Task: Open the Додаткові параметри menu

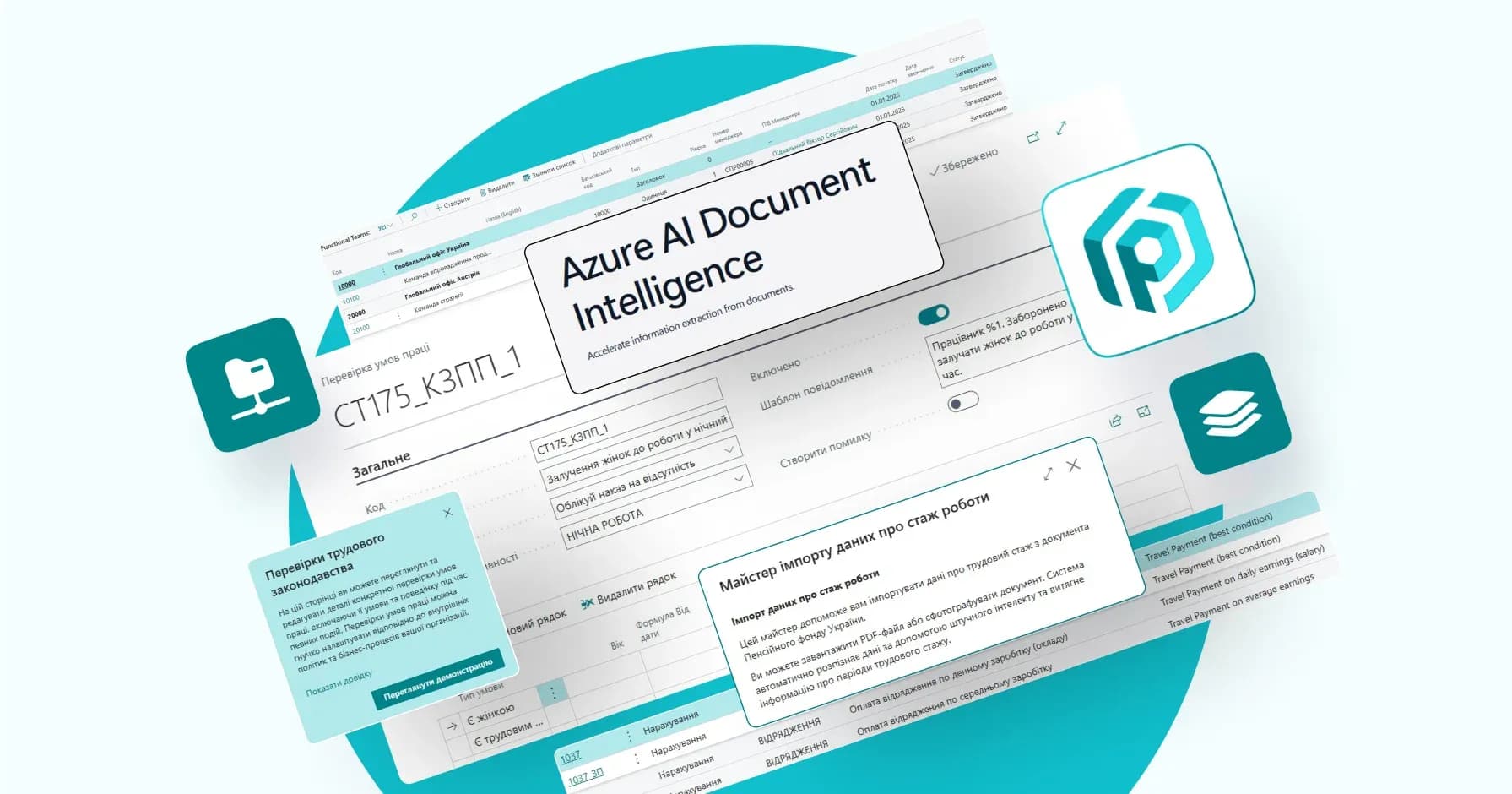Action: point(622,145)
